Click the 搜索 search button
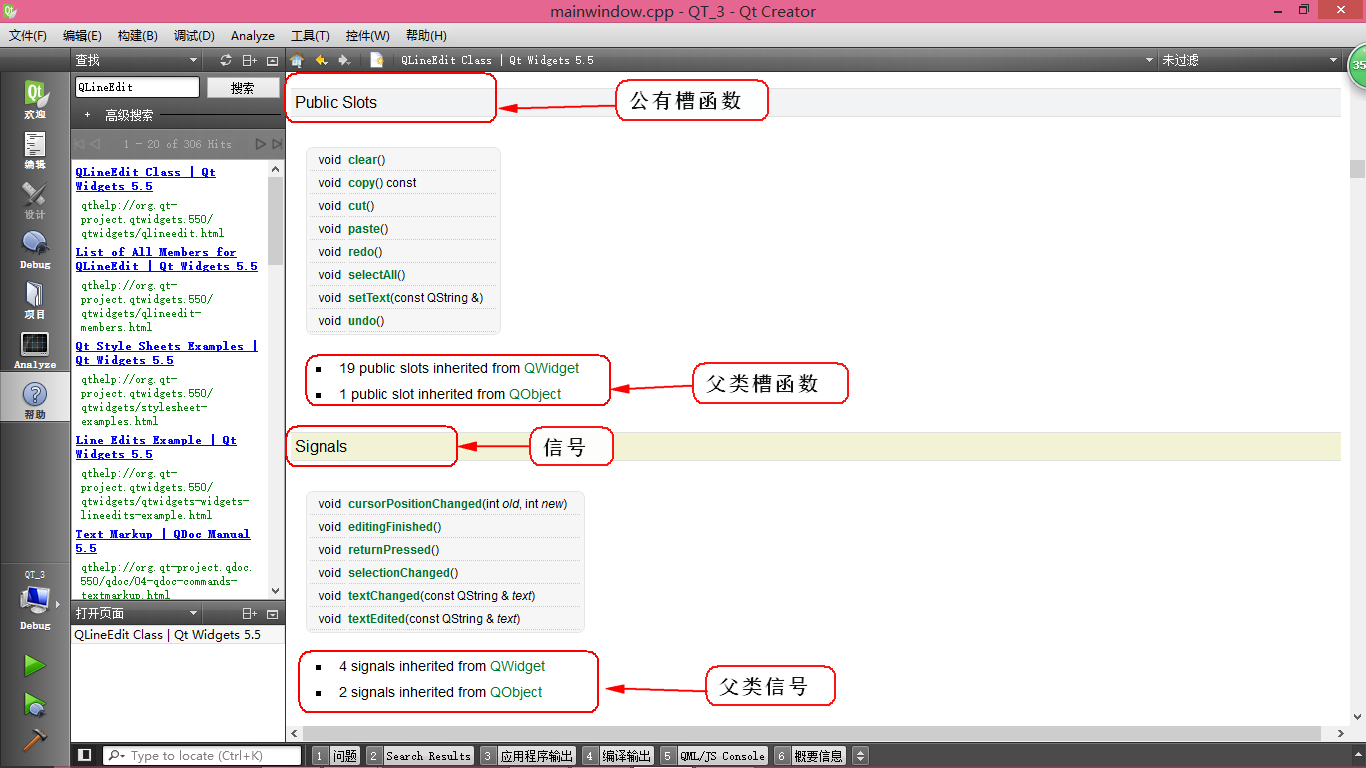The image size is (1366, 768). click(243, 88)
